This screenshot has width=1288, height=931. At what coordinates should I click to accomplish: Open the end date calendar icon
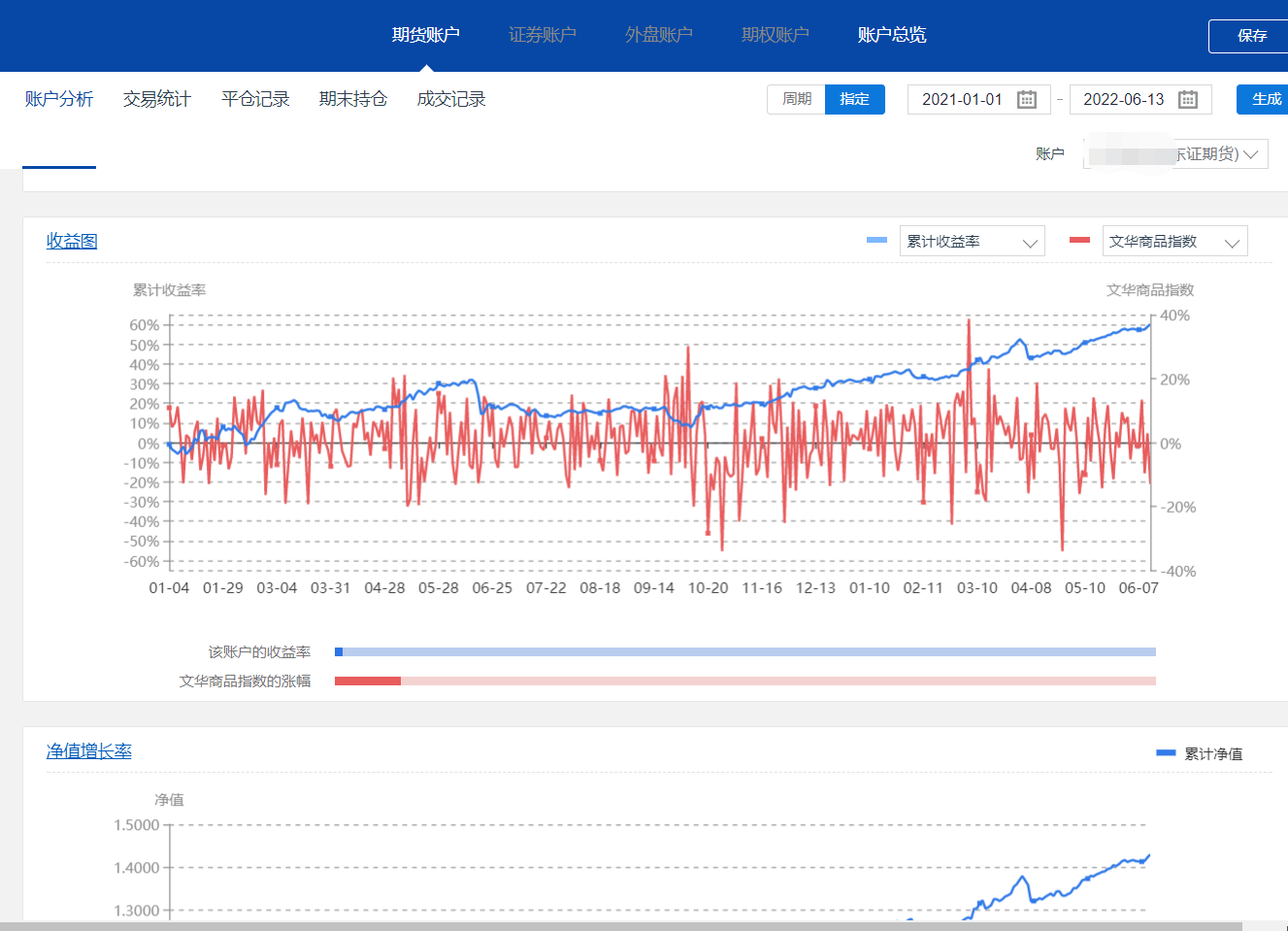tap(1188, 99)
